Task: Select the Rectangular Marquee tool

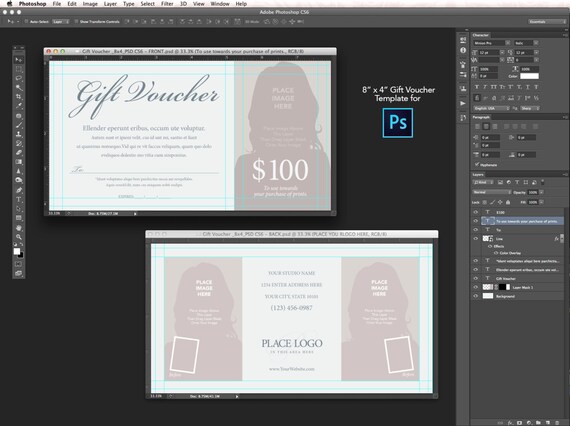Action: click(19, 69)
